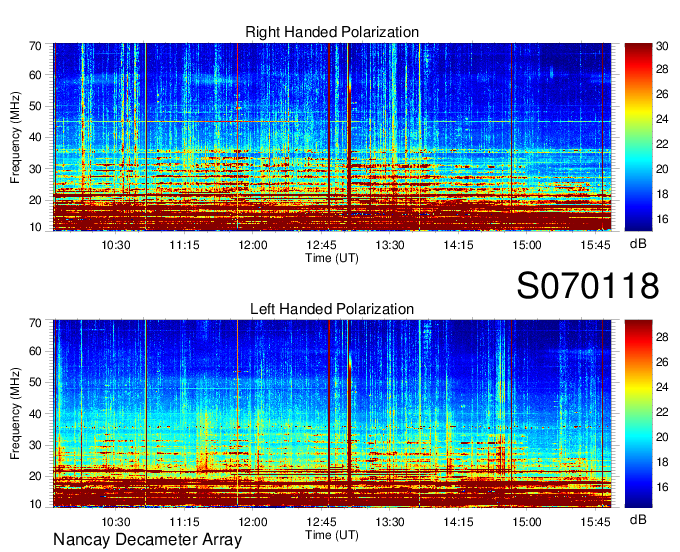The width and height of the screenshot is (680, 552).
Task: Click the S070118 identifier label
Action: tap(588, 286)
